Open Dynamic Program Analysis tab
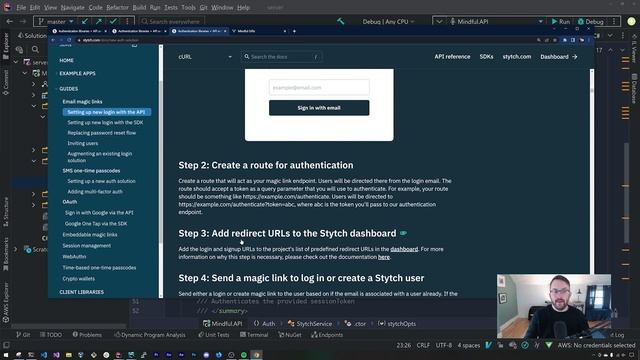 coord(149,335)
